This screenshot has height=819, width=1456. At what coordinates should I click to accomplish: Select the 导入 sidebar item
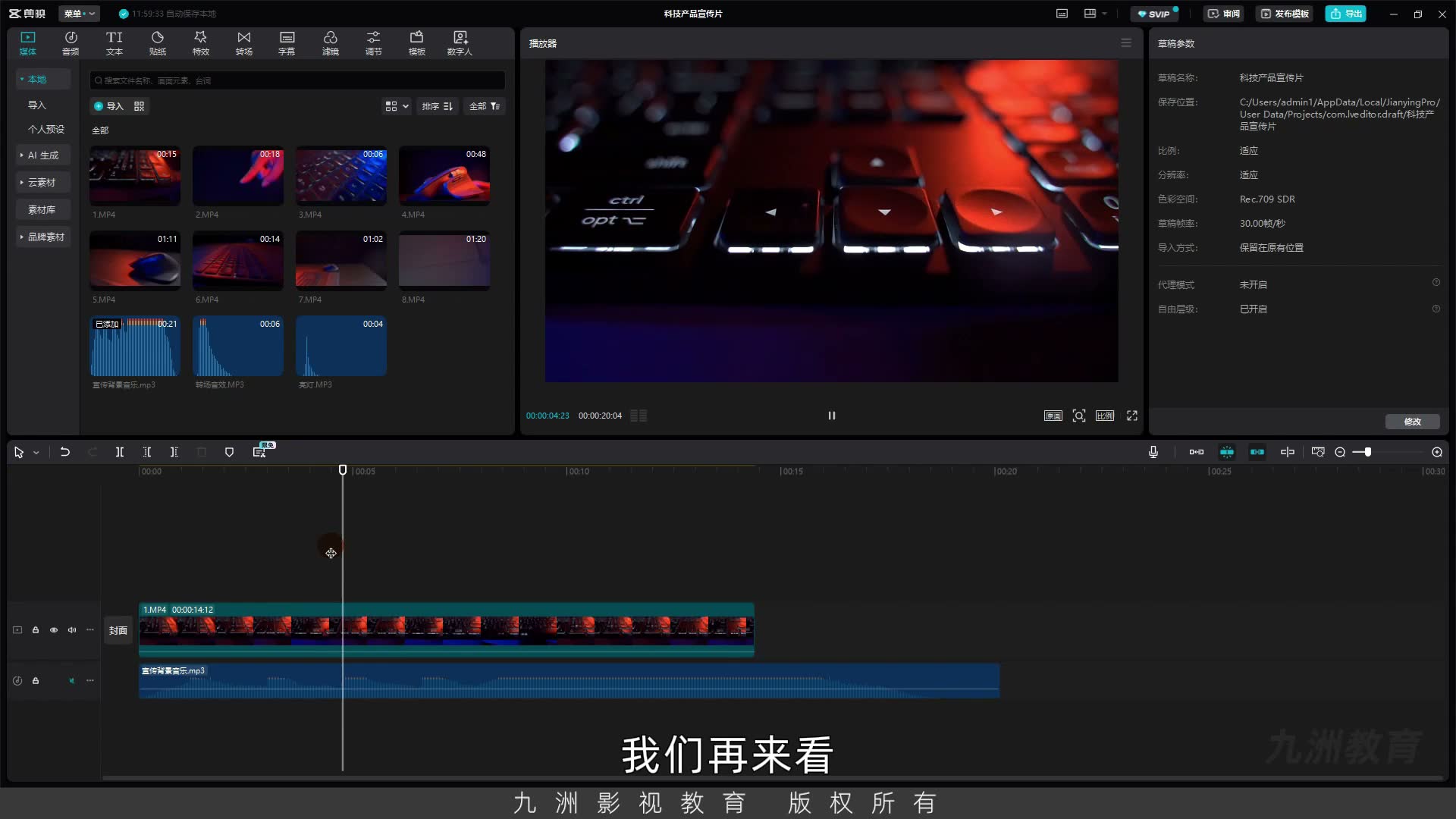click(x=37, y=105)
